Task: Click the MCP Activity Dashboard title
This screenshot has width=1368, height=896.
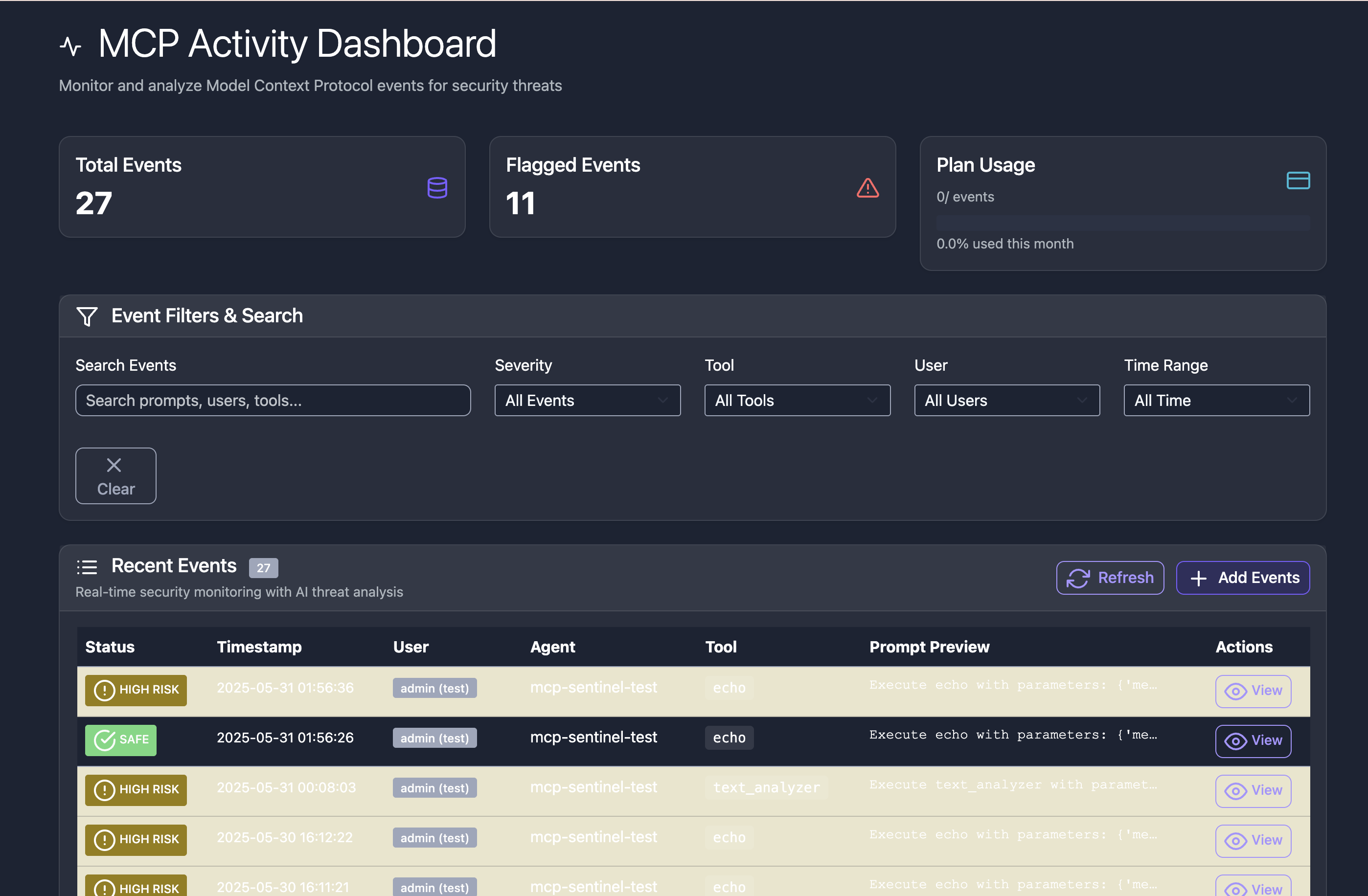Action: 297,44
